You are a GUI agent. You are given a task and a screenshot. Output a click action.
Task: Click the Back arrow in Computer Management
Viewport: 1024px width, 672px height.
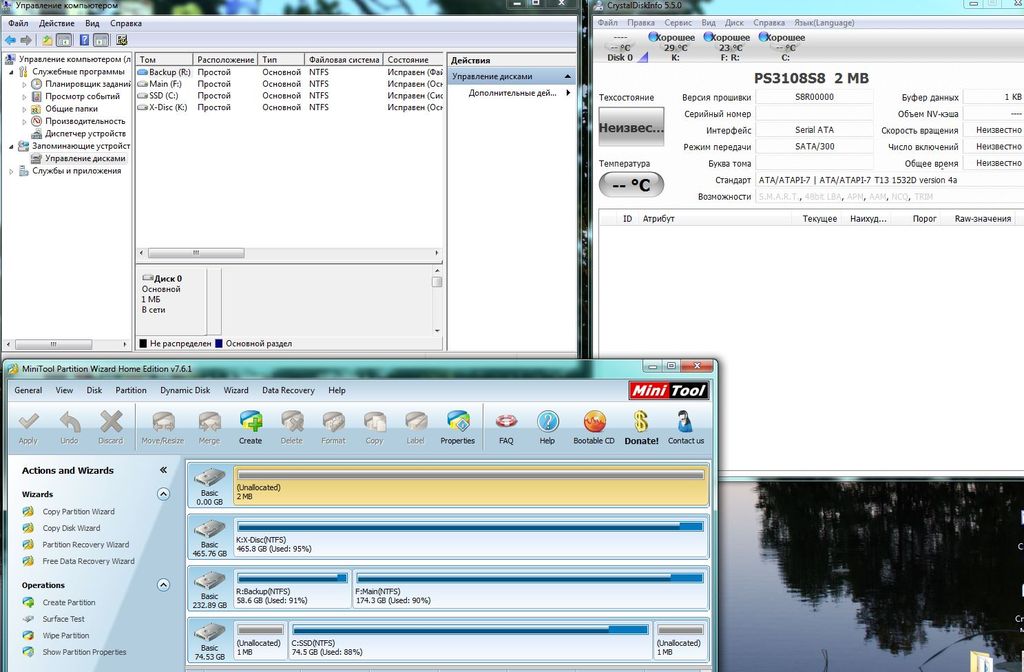click(x=10, y=40)
